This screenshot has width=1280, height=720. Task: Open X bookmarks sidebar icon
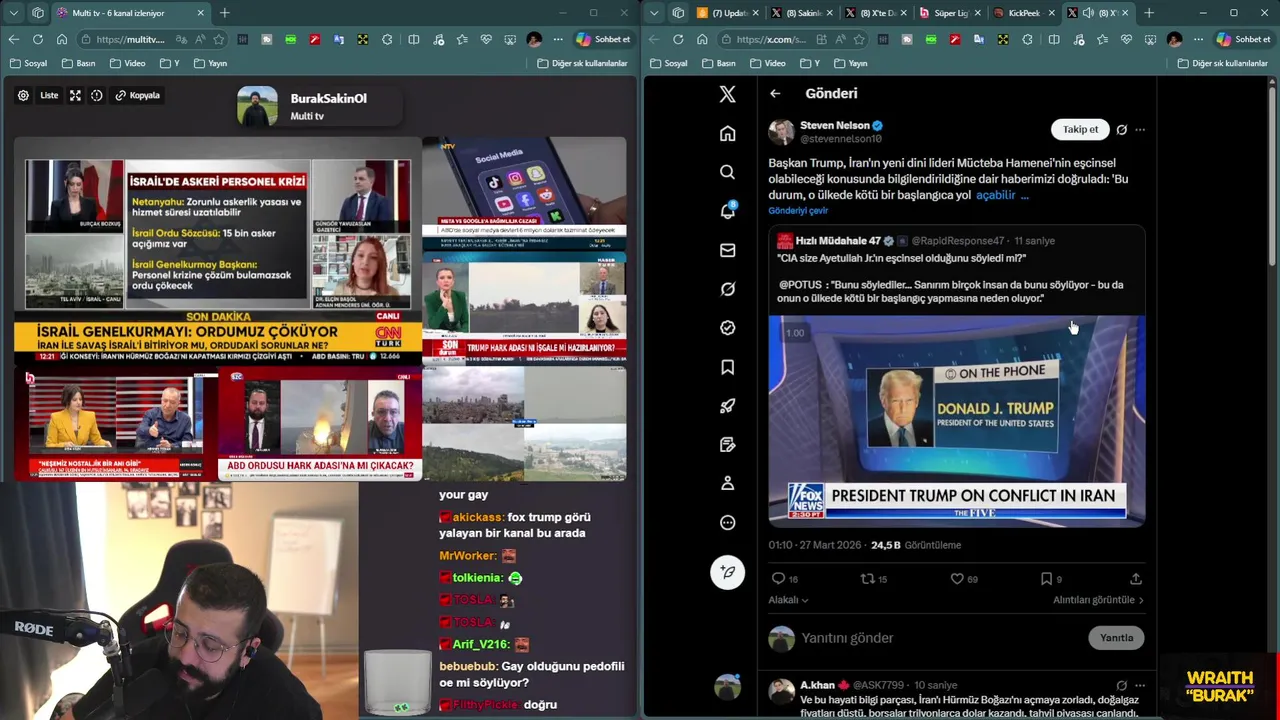tap(727, 367)
